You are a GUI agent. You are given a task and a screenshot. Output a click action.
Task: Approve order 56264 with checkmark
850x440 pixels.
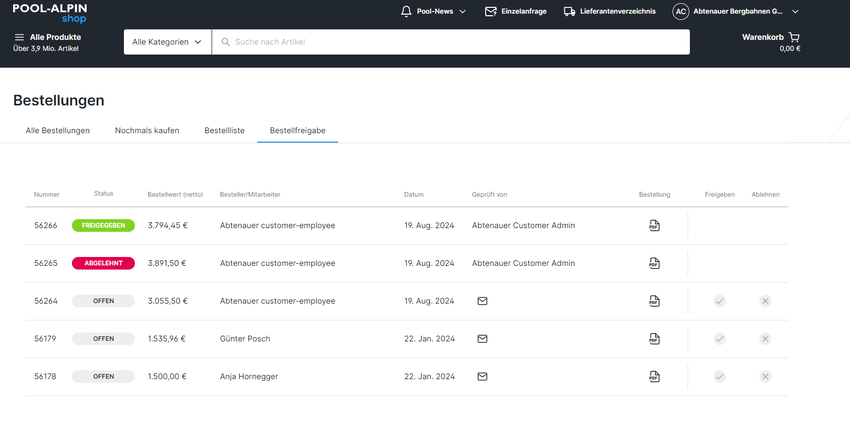coord(719,301)
